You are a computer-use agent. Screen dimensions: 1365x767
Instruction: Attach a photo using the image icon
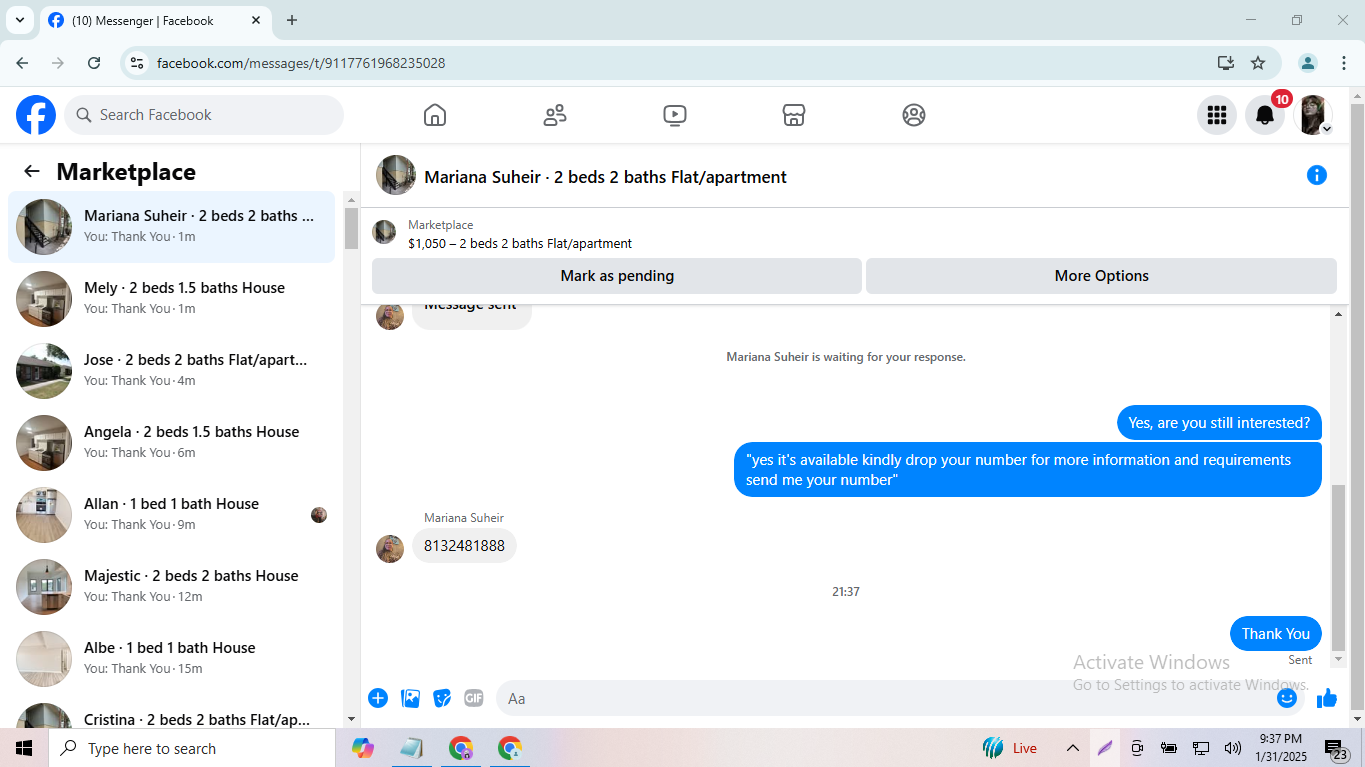tap(410, 698)
